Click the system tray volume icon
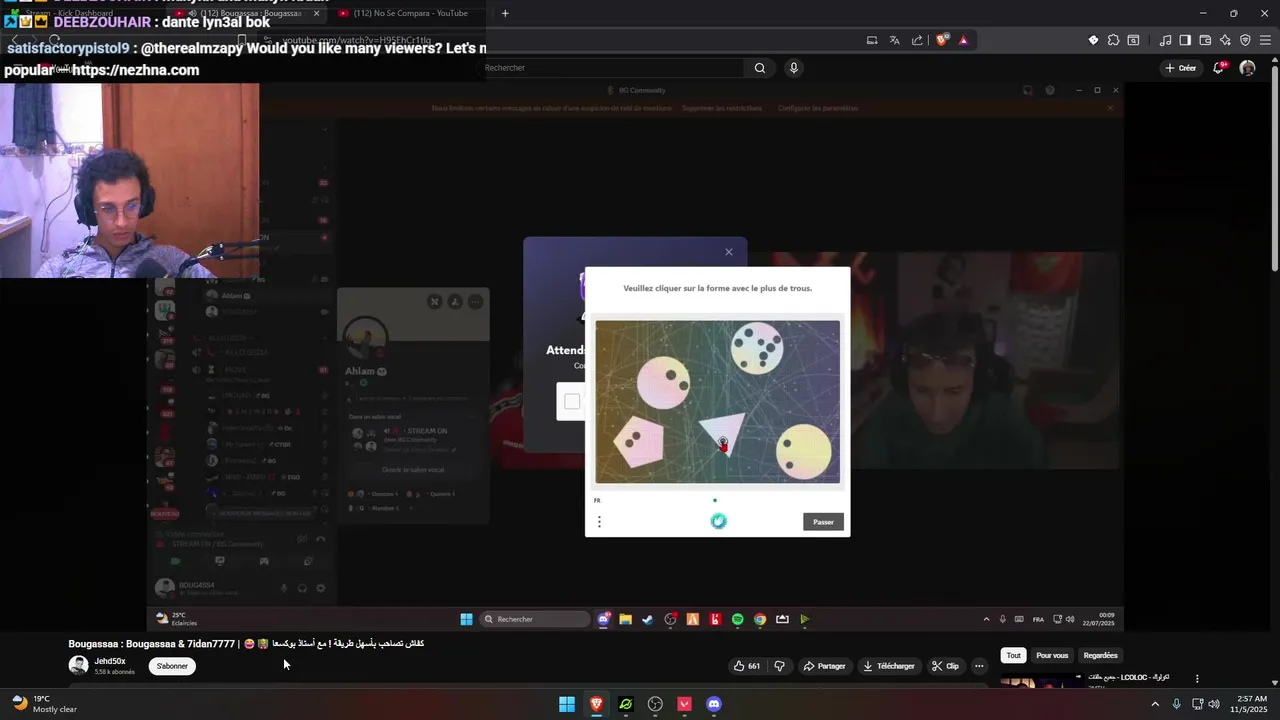 [1214, 704]
